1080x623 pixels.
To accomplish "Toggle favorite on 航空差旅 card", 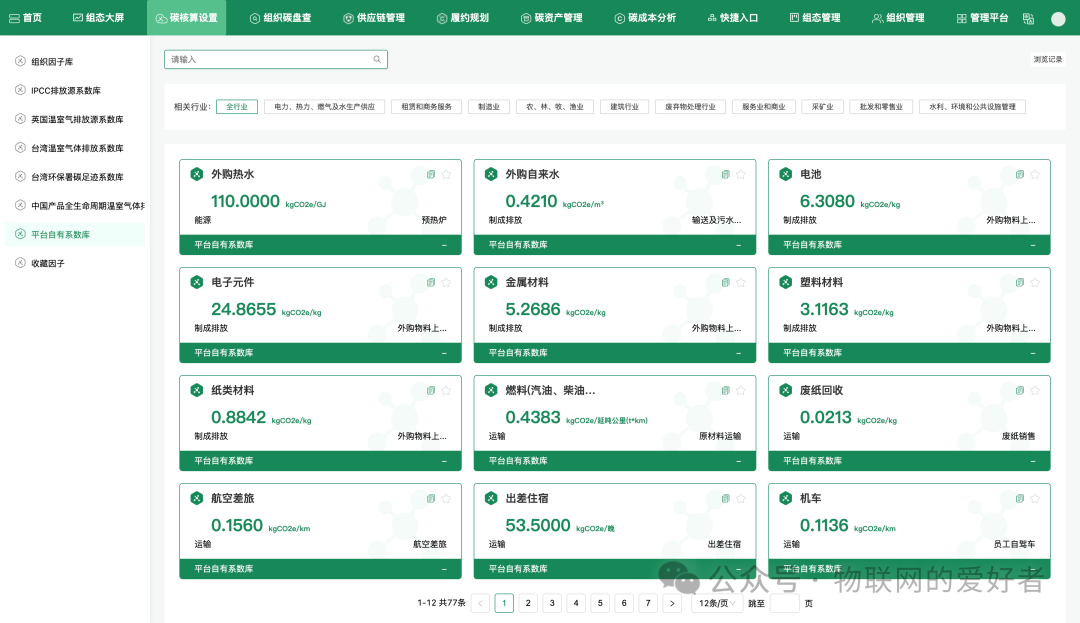I will 446,498.
